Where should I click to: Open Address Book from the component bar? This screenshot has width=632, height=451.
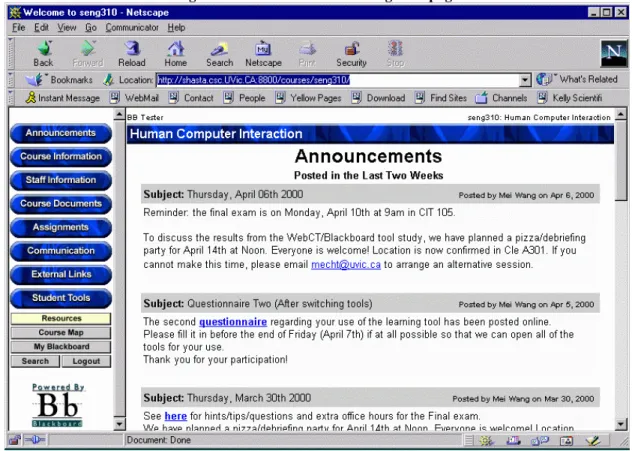566,441
